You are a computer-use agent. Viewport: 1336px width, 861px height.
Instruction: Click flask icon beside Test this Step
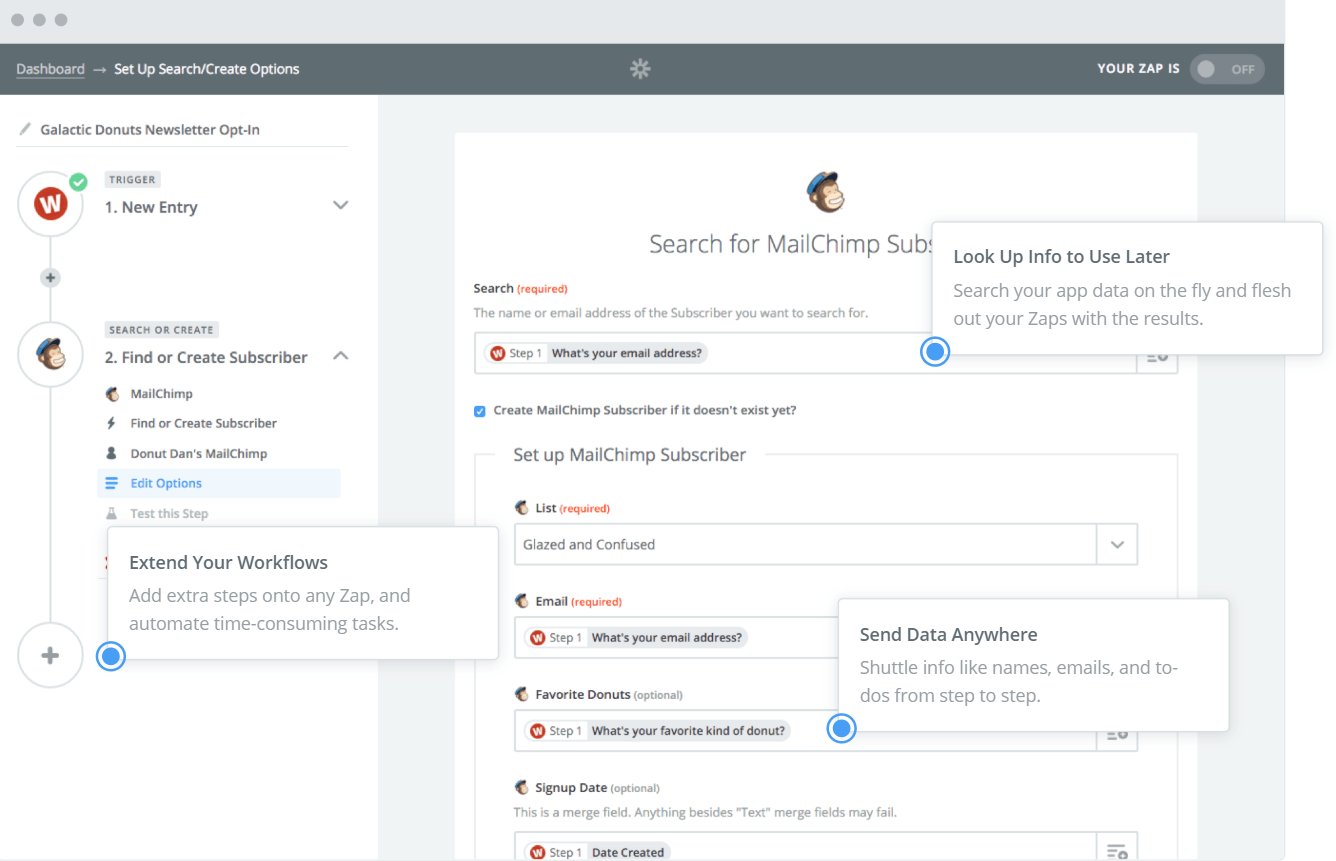point(112,514)
